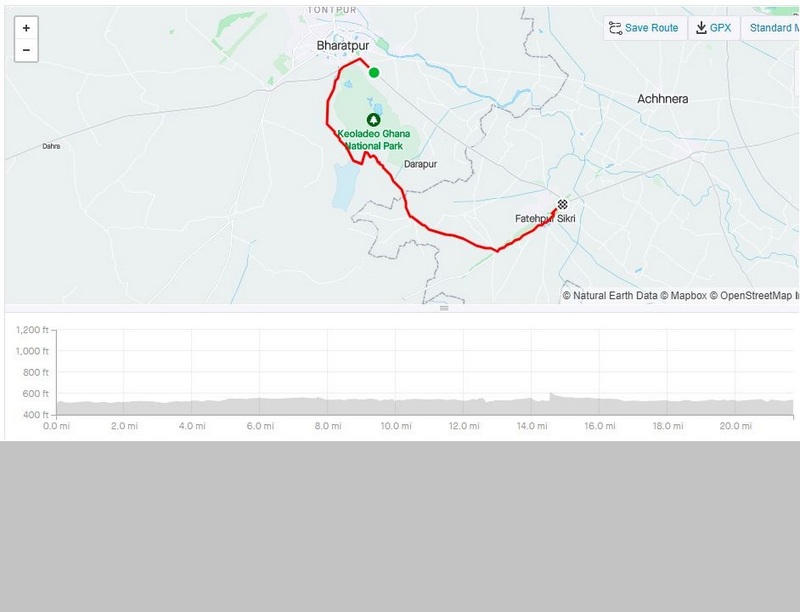Click the Fatehpur Sikri label on map

pyautogui.click(x=545, y=218)
